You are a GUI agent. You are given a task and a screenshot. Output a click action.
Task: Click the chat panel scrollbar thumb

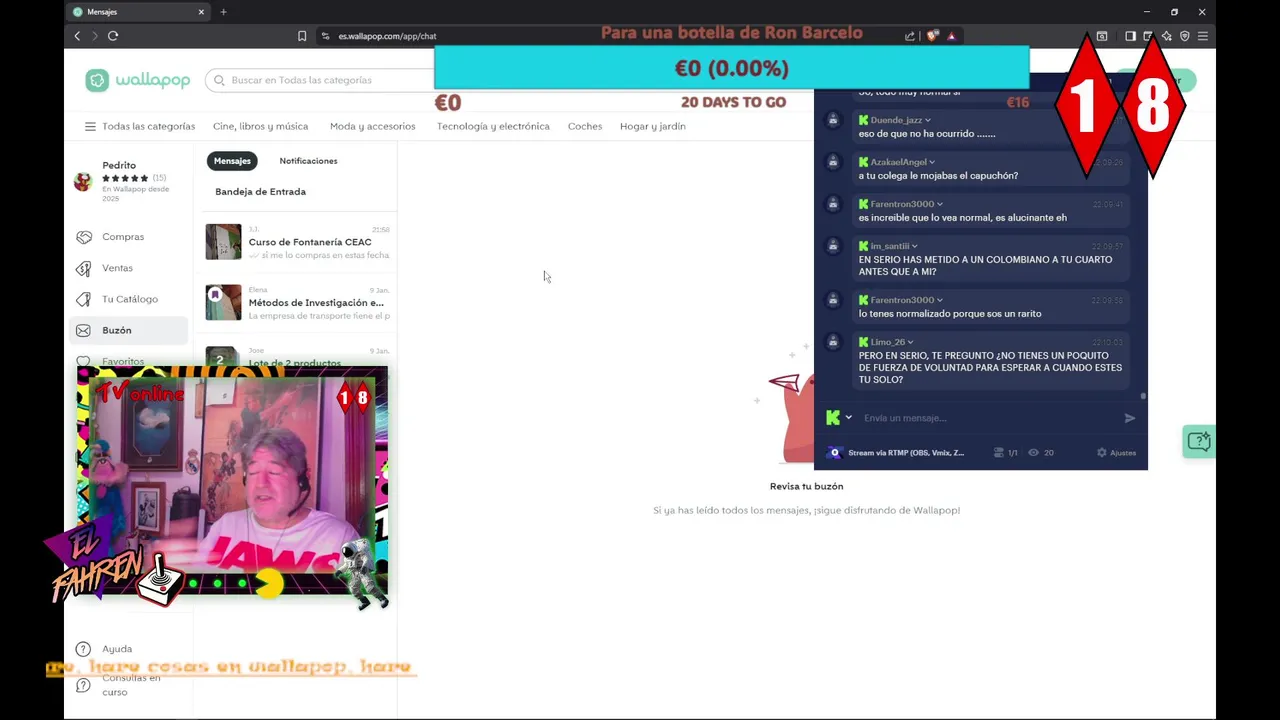pos(1143,396)
